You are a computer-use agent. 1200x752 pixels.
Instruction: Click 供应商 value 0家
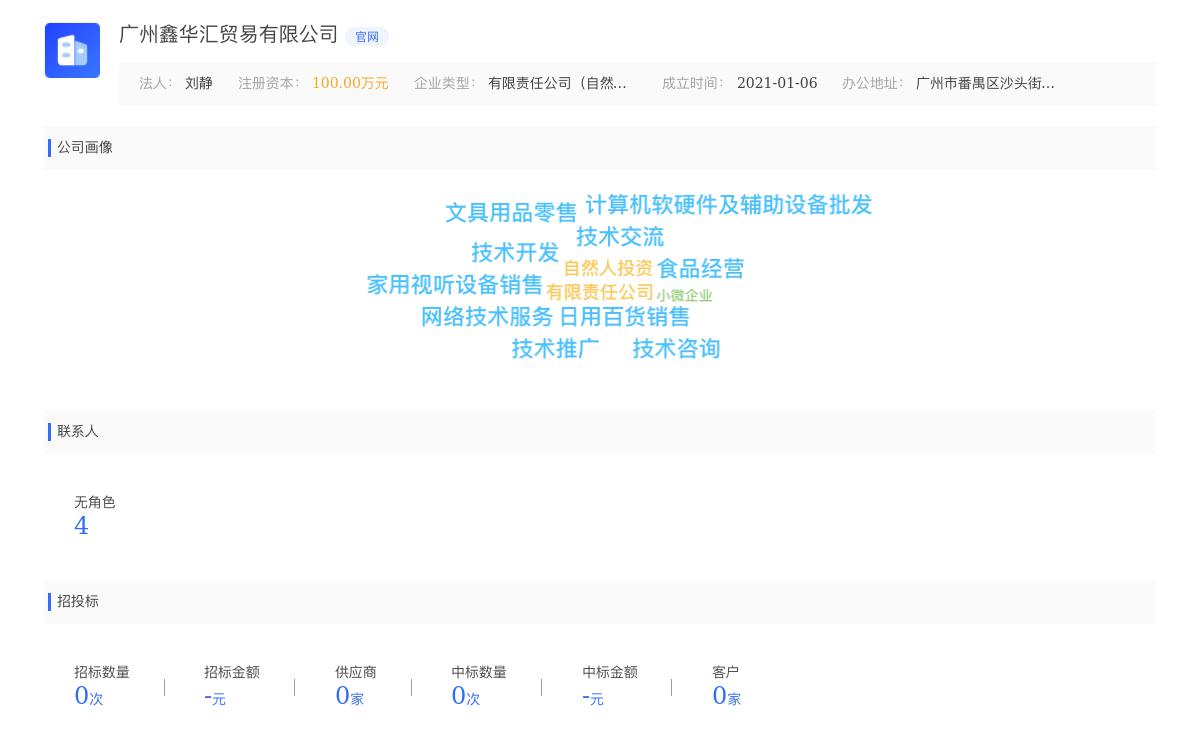[350, 697]
